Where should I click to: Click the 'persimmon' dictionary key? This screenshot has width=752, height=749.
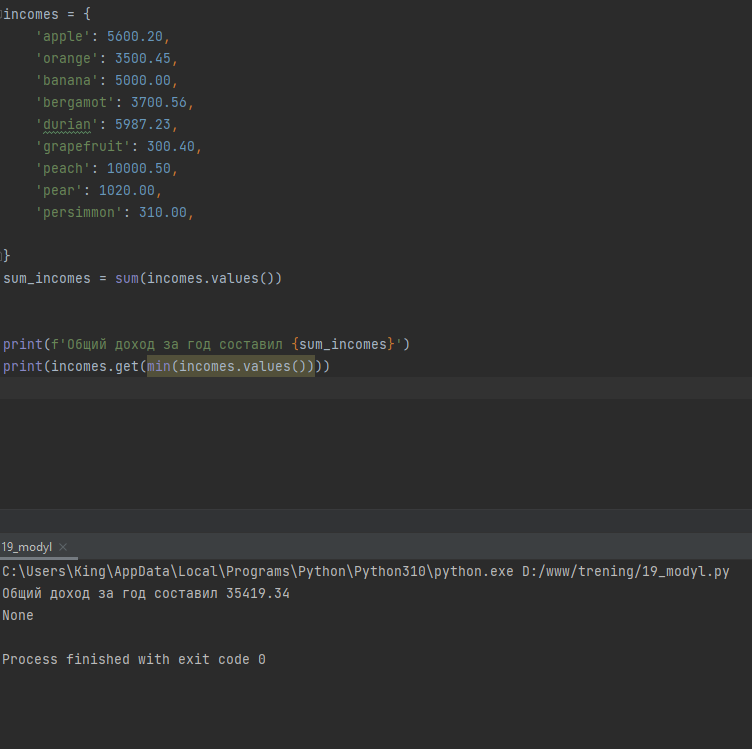point(79,212)
